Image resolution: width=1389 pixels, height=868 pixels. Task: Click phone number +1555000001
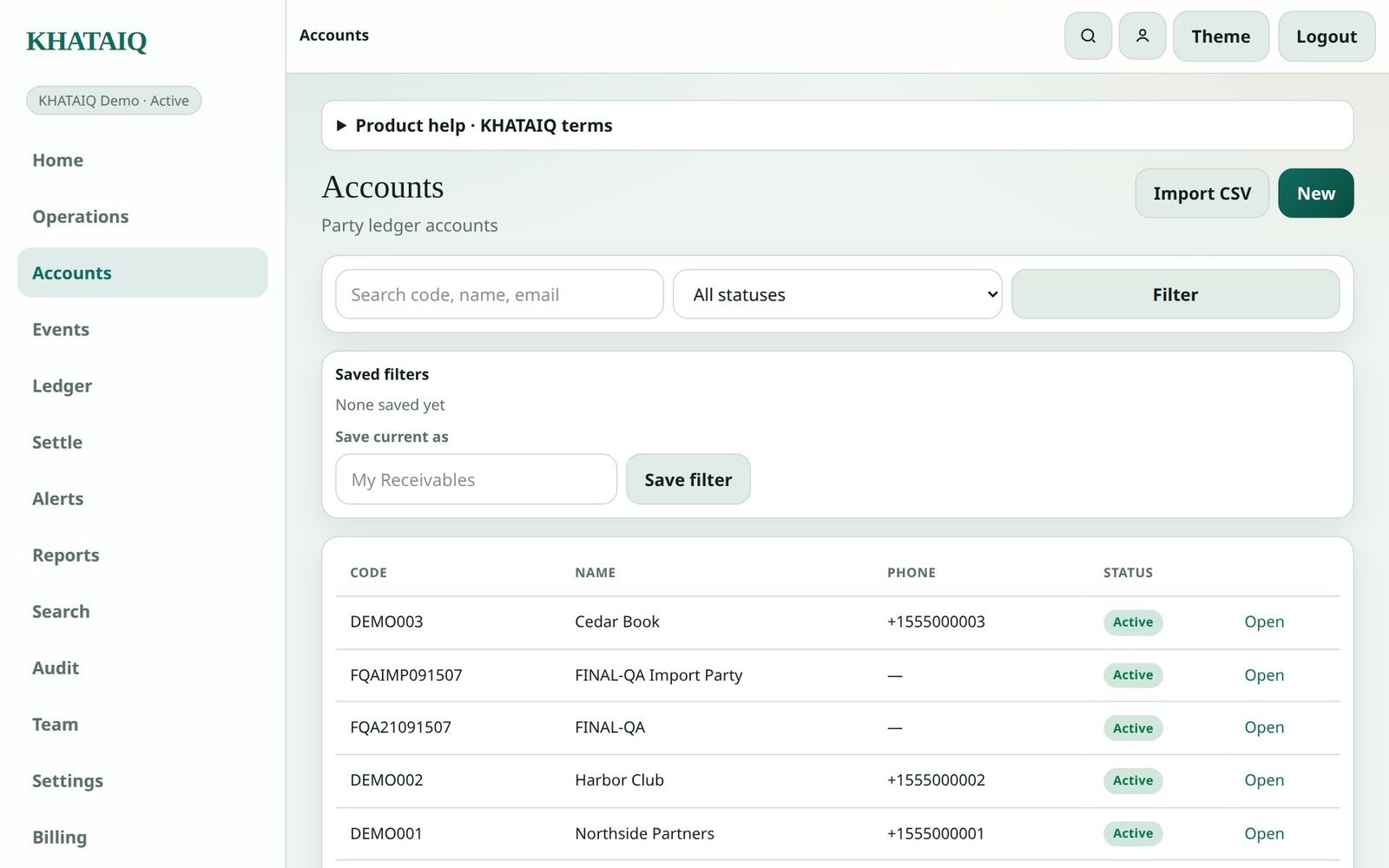pyautogui.click(x=936, y=833)
